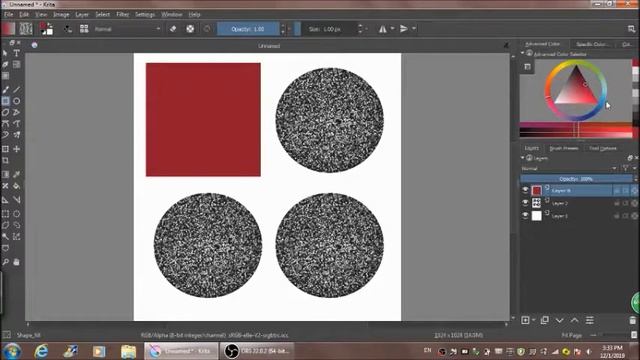The width and height of the screenshot is (640, 360).
Task: Open the File menu
Action: tap(8, 14)
